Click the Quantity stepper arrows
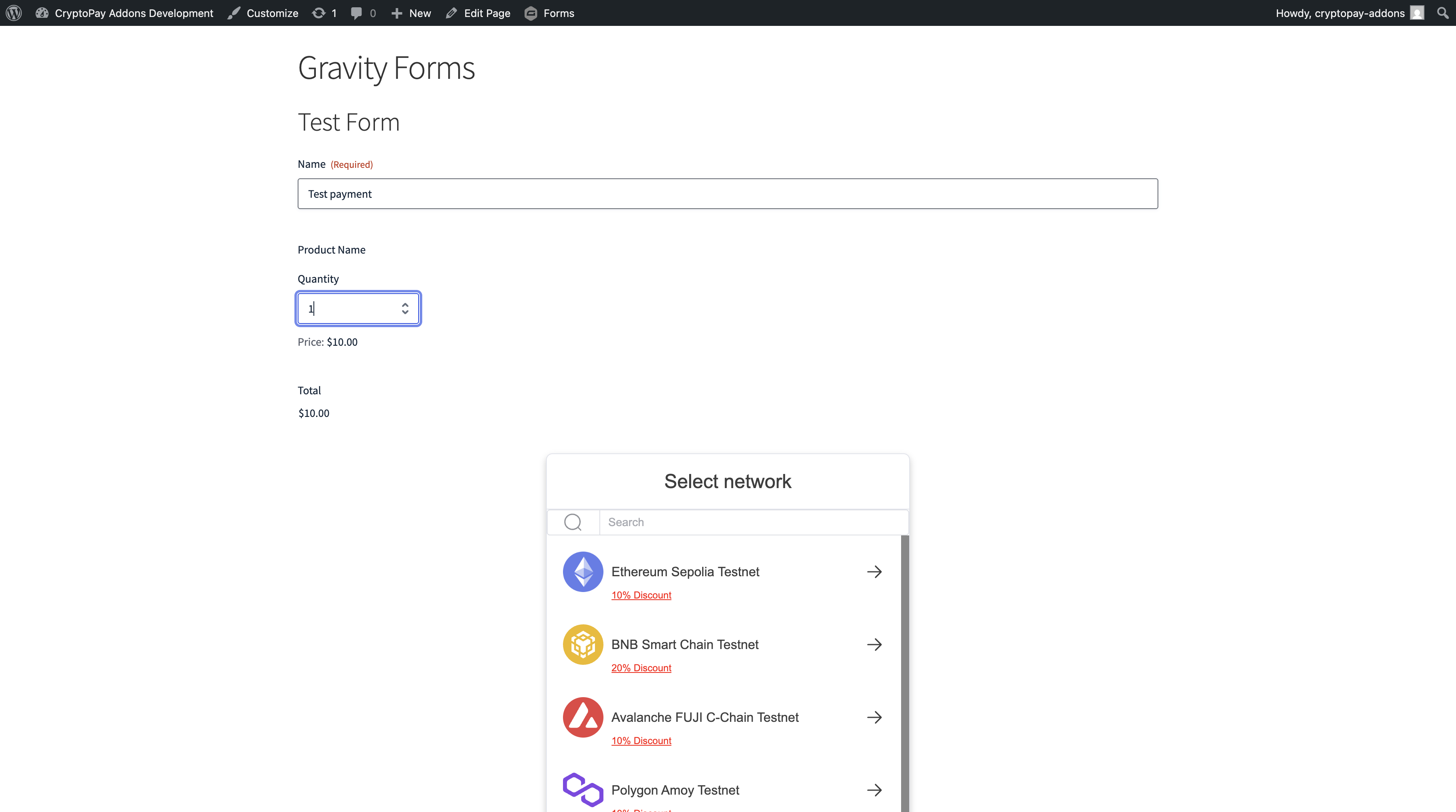The height and width of the screenshot is (812, 1456). tap(405, 309)
